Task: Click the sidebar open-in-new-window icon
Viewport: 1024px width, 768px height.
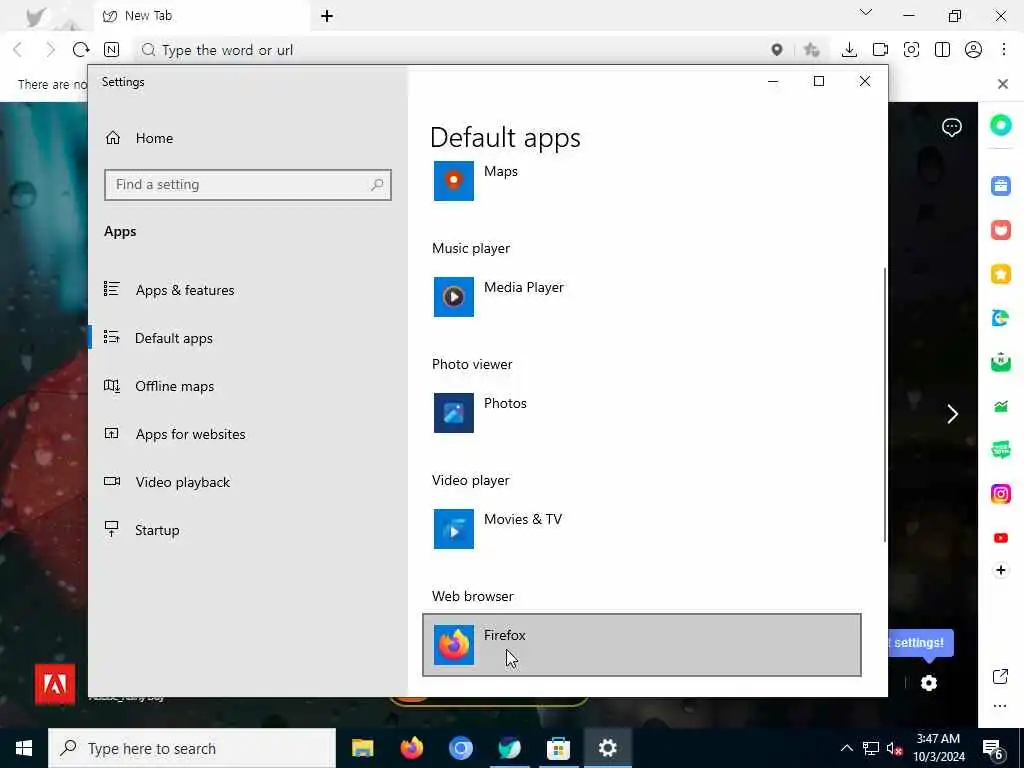Action: pos(1000,677)
